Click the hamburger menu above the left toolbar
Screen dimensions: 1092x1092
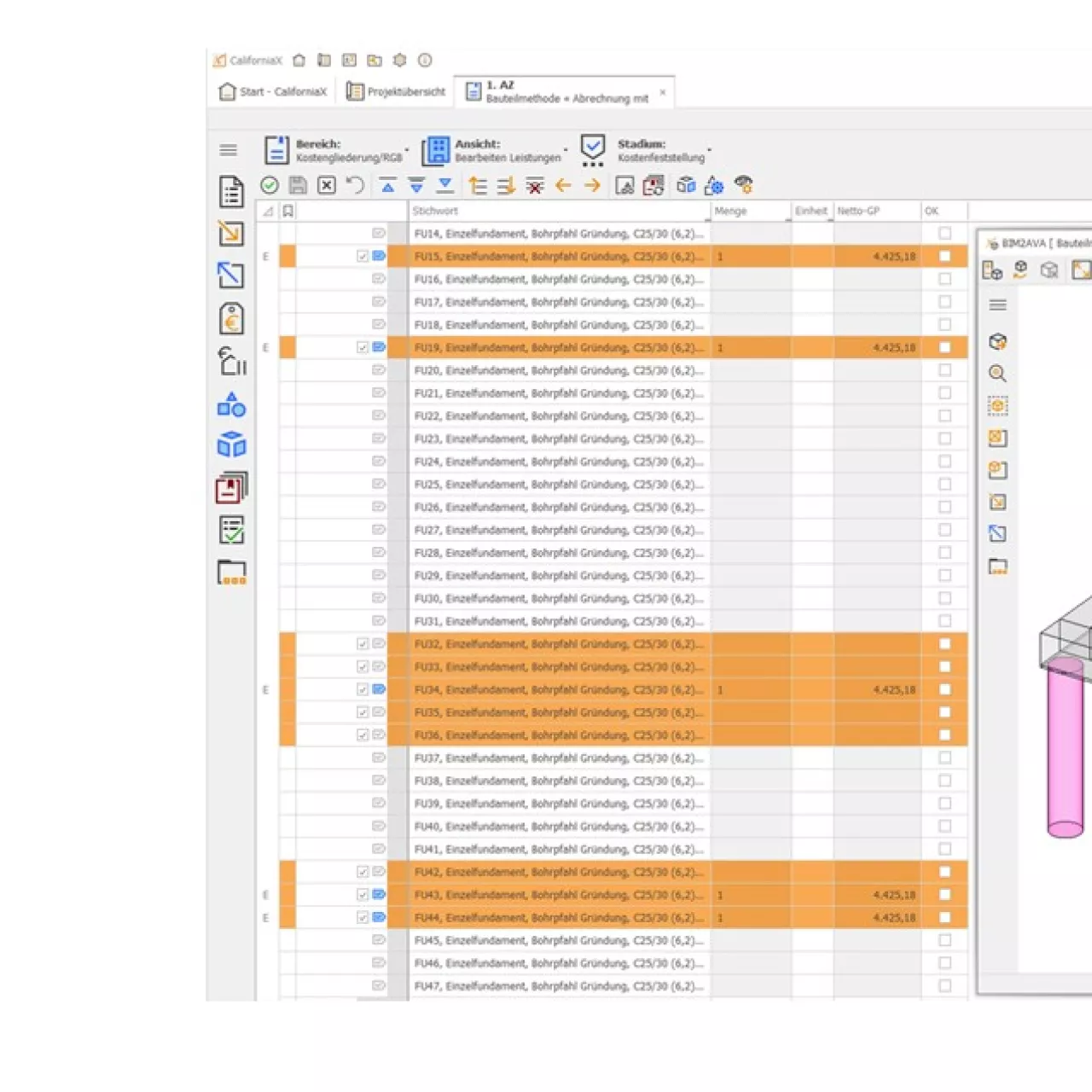[228, 149]
